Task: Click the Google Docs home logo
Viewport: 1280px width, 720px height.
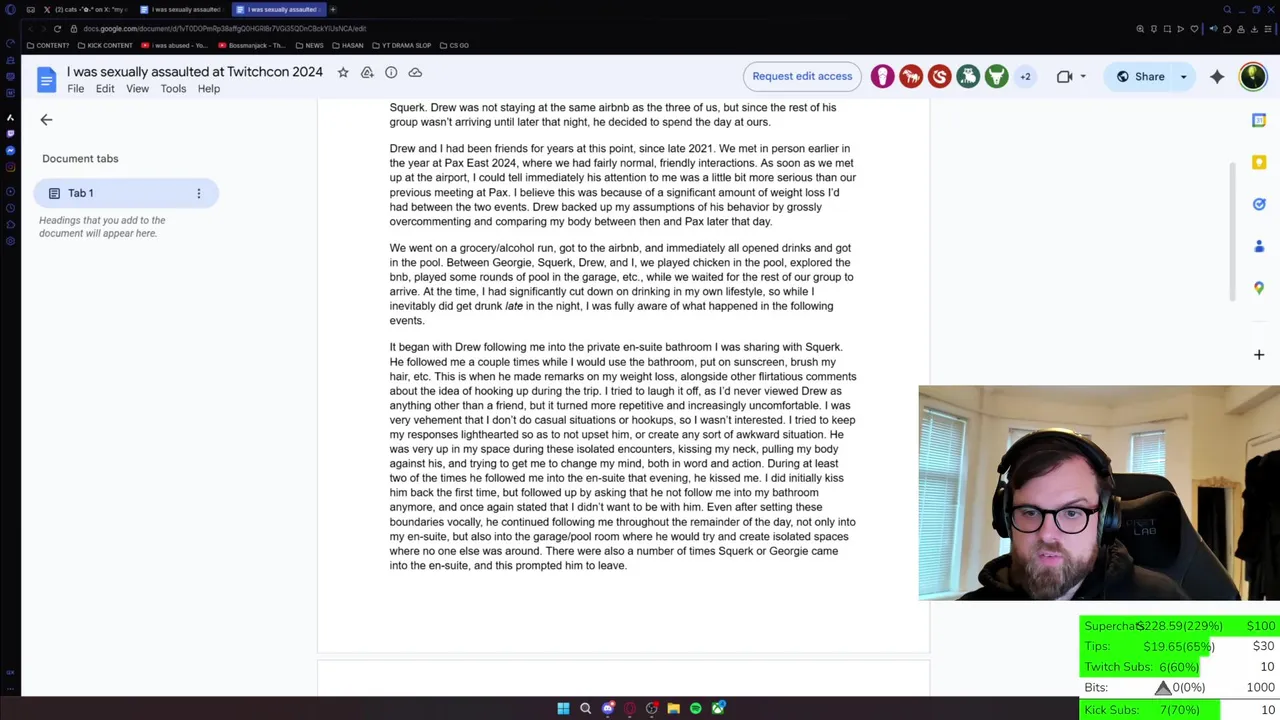Action: pyautogui.click(x=46, y=80)
